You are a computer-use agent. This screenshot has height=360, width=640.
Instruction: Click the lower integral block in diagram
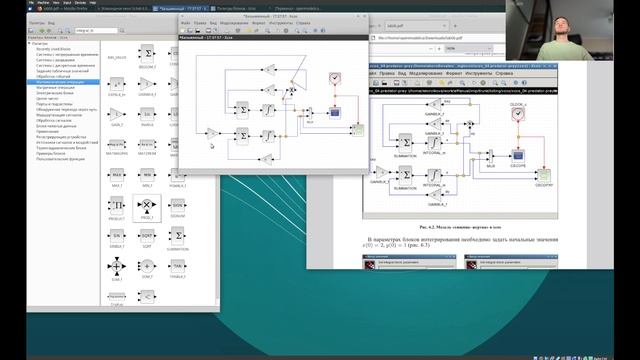(268, 136)
